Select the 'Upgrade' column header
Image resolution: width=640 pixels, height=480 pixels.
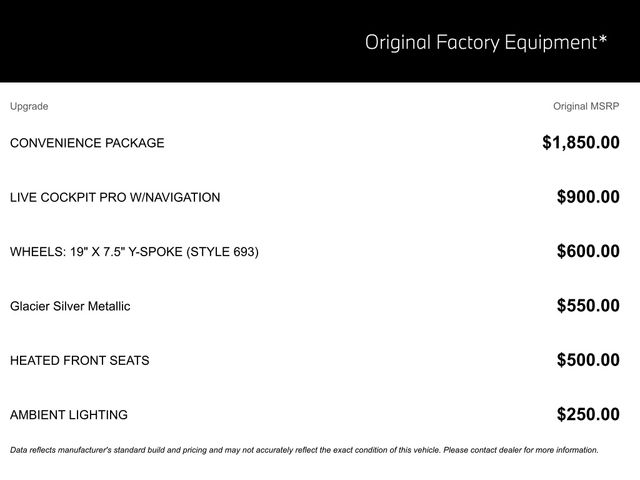point(29,106)
